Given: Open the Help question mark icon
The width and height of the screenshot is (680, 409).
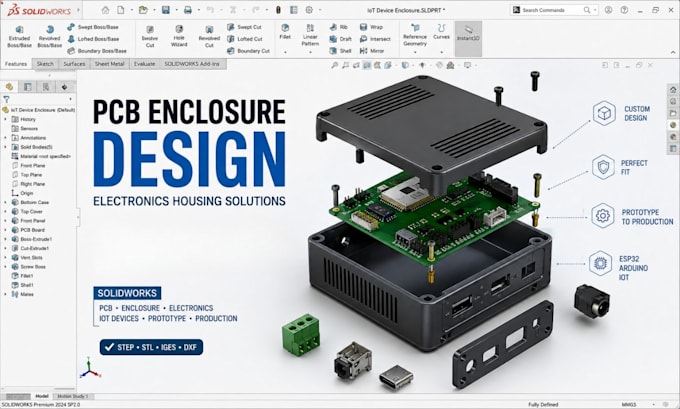Looking at the screenshot, I should (x=624, y=10).
